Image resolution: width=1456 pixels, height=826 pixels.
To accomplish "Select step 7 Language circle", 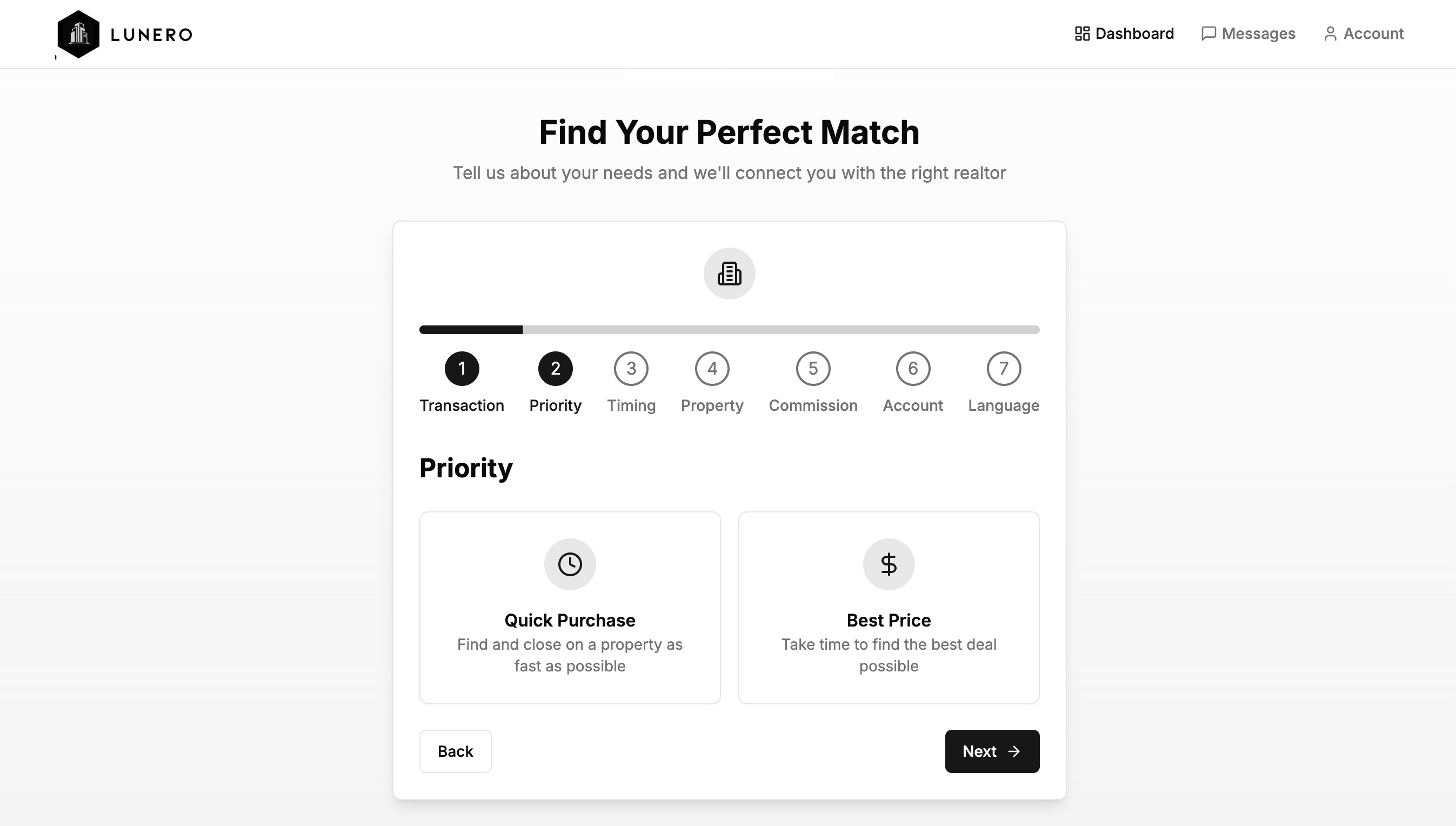I will pos(1004,368).
